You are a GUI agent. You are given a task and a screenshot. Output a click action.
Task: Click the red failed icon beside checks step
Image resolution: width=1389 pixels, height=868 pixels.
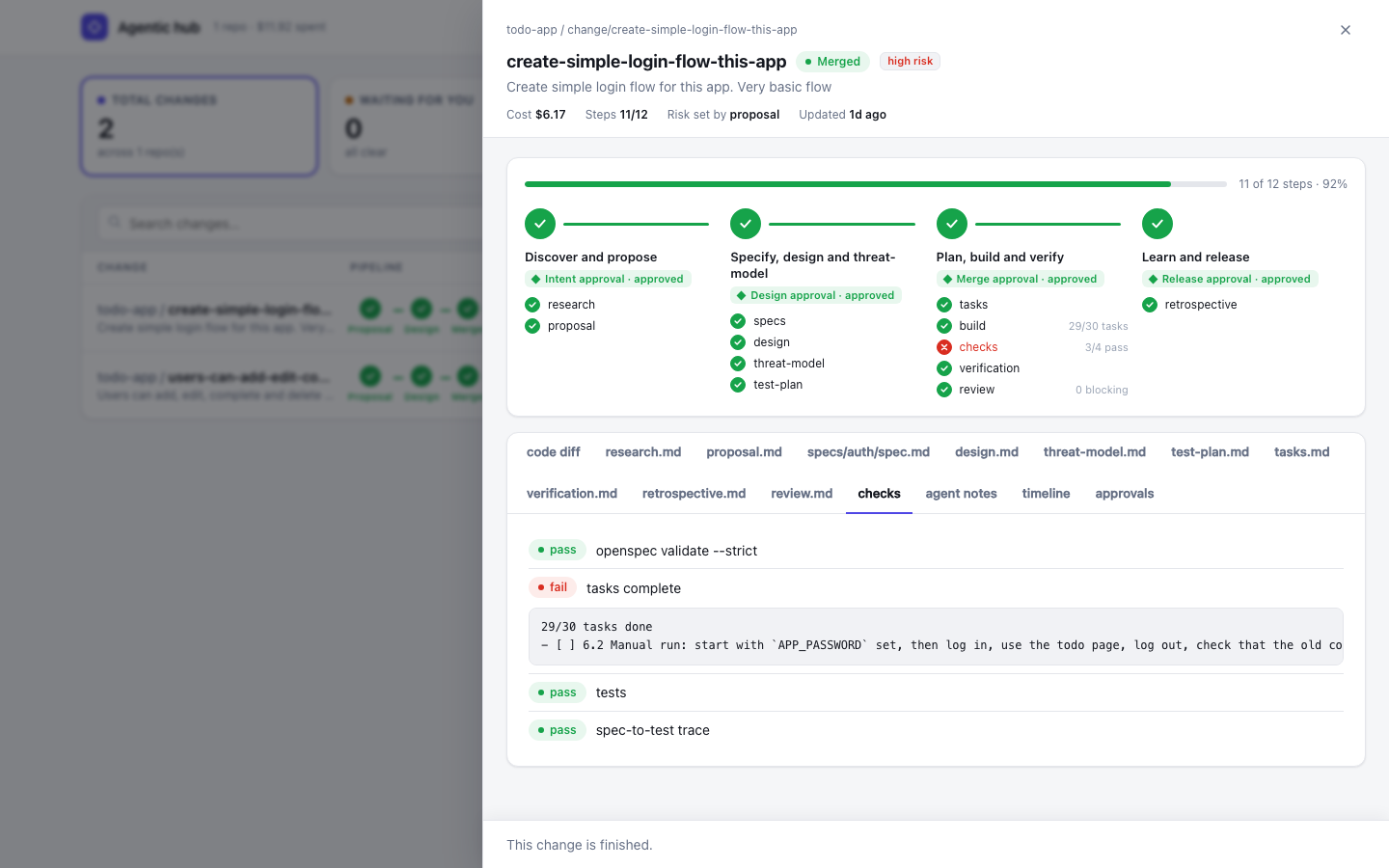coord(944,347)
